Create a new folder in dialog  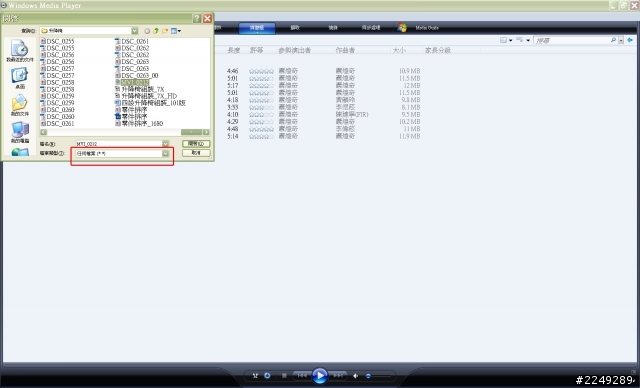coord(165,31)
